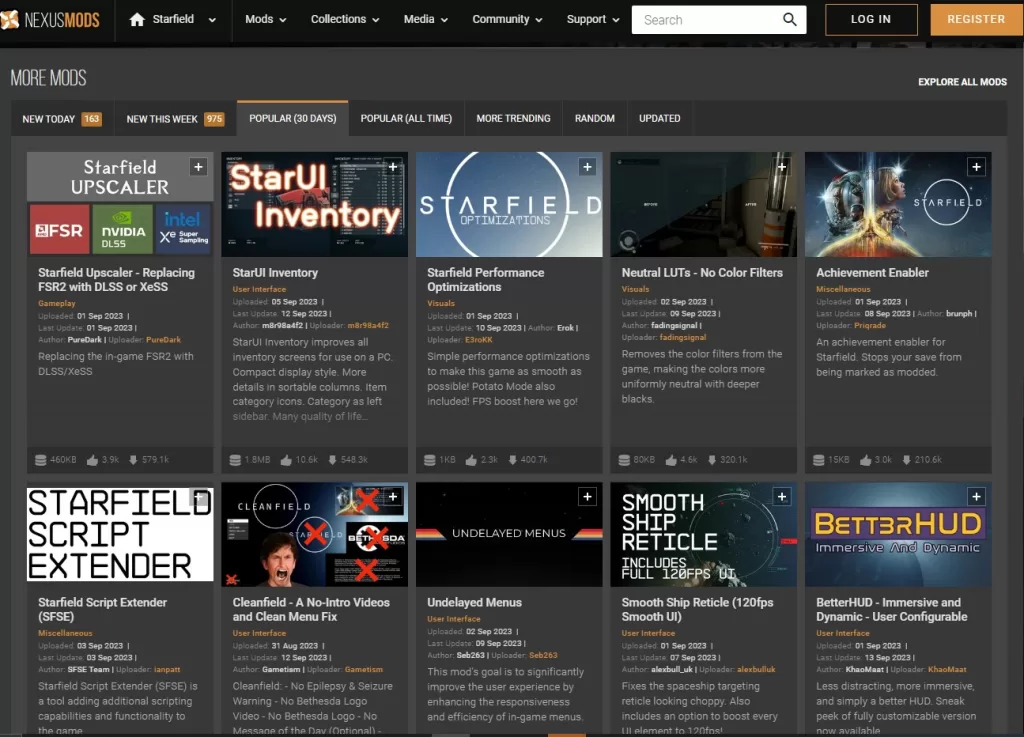Screen dimensions: 1024x737
Task: Expand the Starfield game dropdown
Action: pos(212,20)
